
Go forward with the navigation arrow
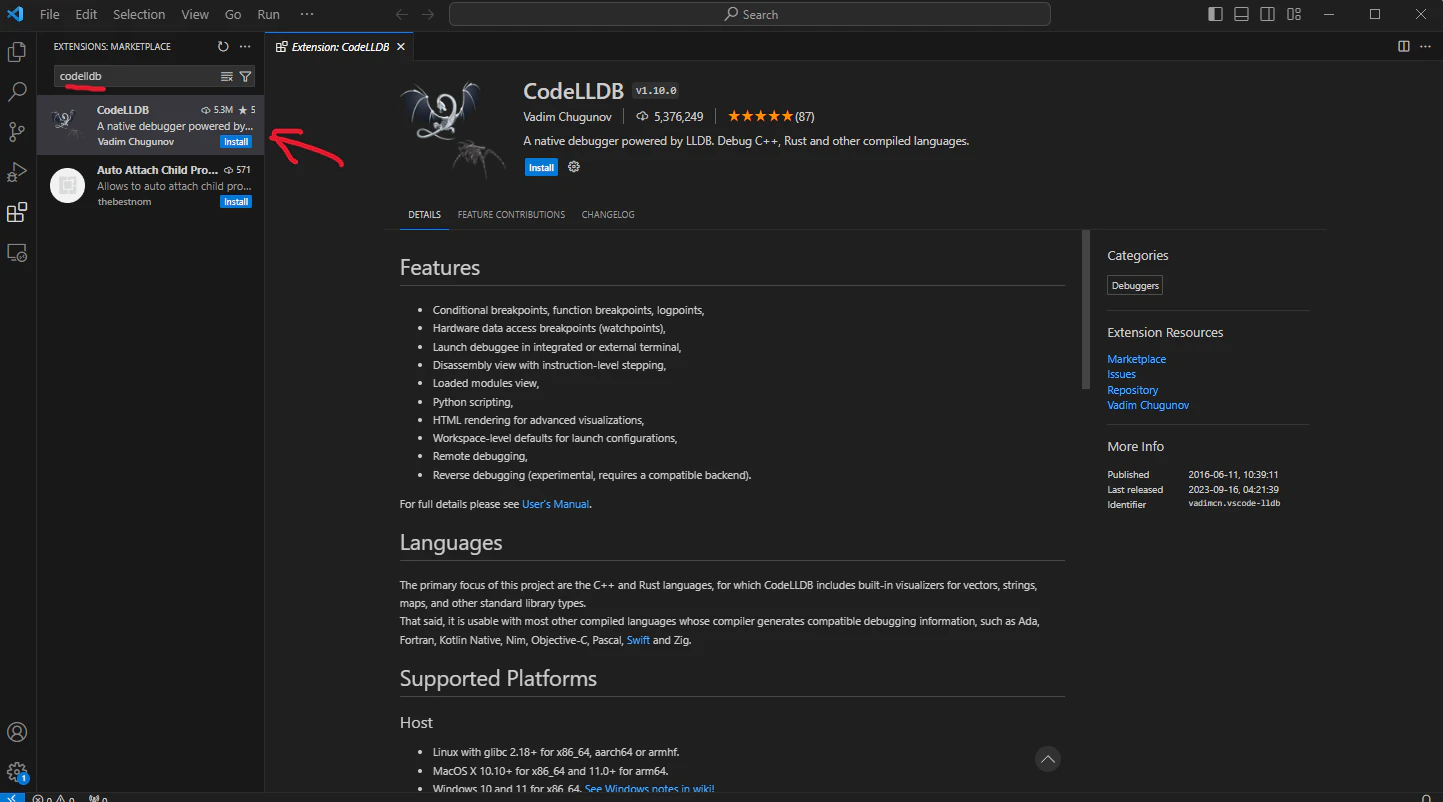tap(429, 14)
